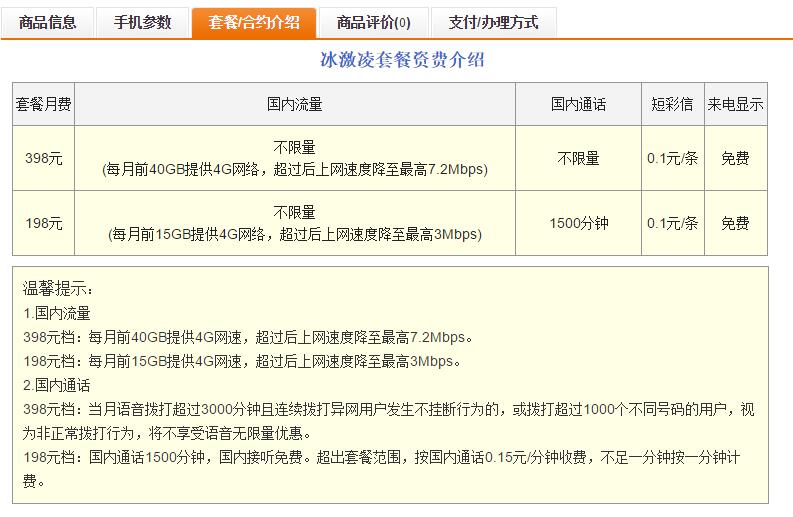This screenshot has width=793, height=517.
Task: Click the 198元档 国内通话1500分钟 note line
Action: pos(382,469)
